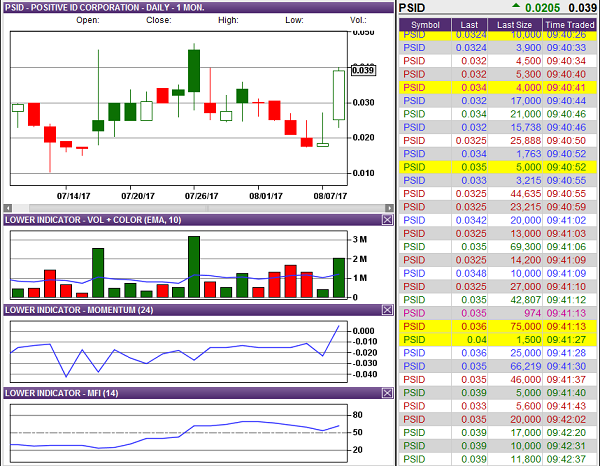
Task: Select the trade row timed 09:41:43
Action: coord(497,406)
